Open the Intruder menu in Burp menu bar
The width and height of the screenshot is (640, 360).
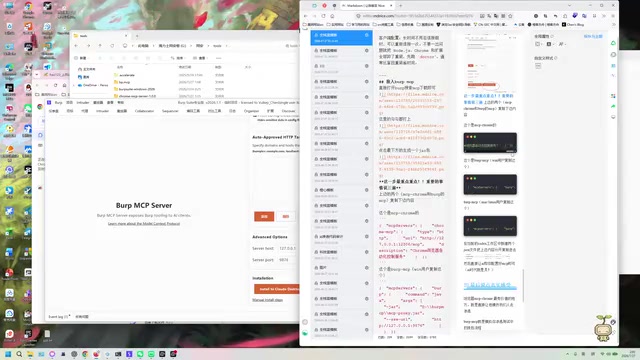[x=82, y=103]
